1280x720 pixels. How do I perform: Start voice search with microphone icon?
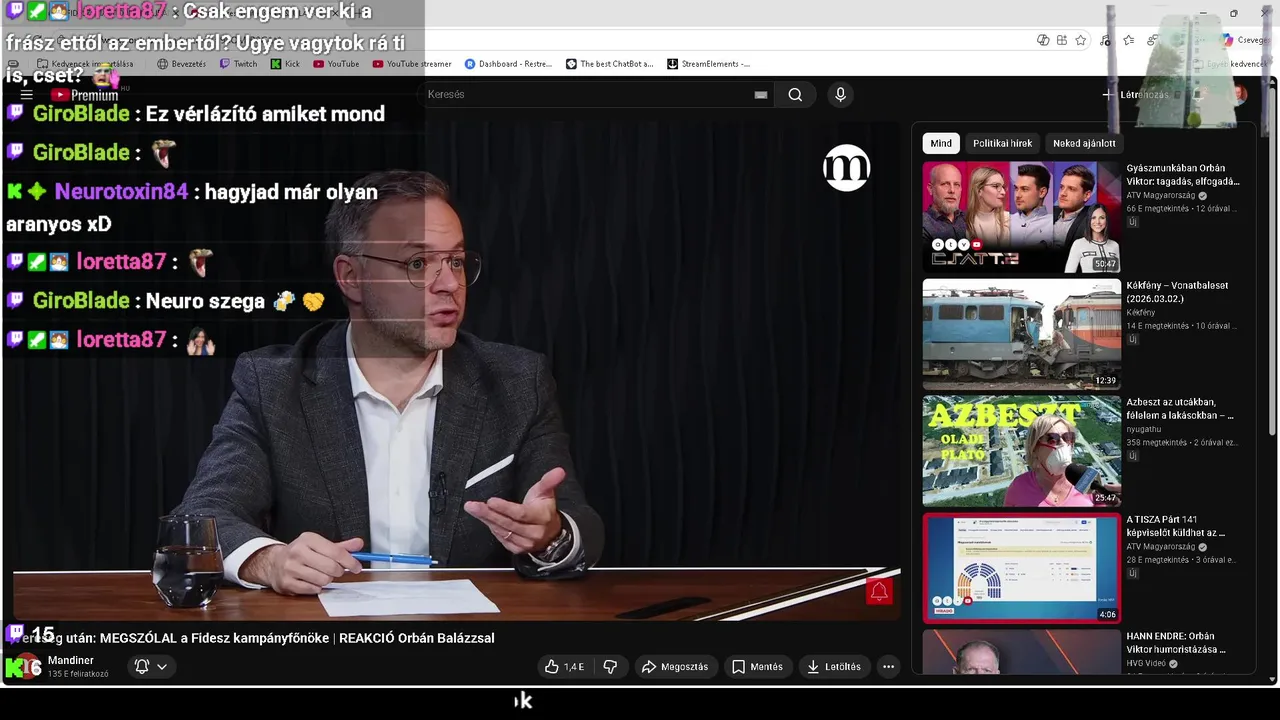840,95
